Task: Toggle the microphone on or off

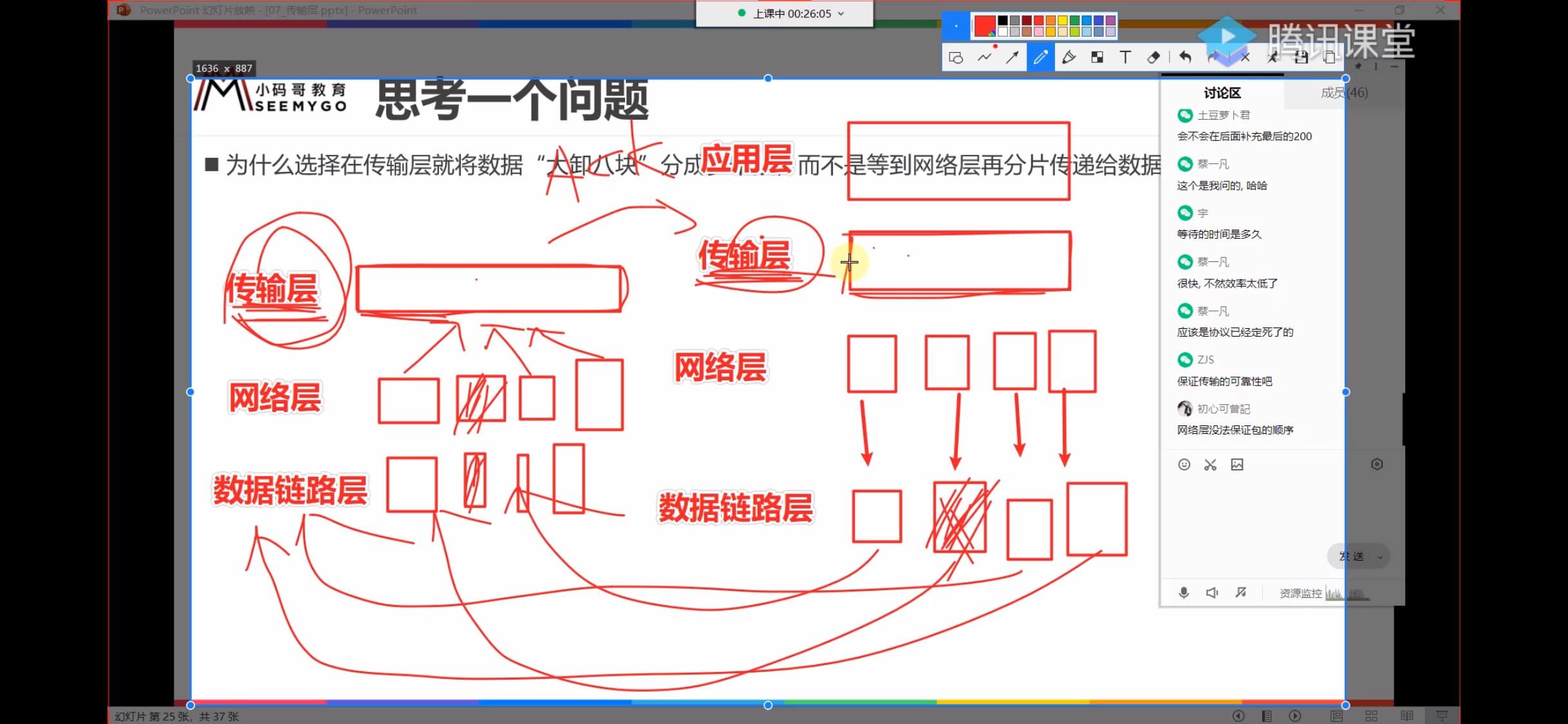Action: [1183, 593]
